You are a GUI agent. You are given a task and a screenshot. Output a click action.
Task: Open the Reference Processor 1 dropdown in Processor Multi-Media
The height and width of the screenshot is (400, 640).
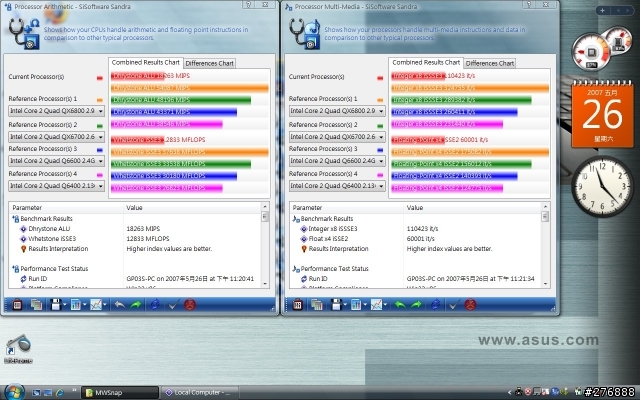tap(337, 111)
